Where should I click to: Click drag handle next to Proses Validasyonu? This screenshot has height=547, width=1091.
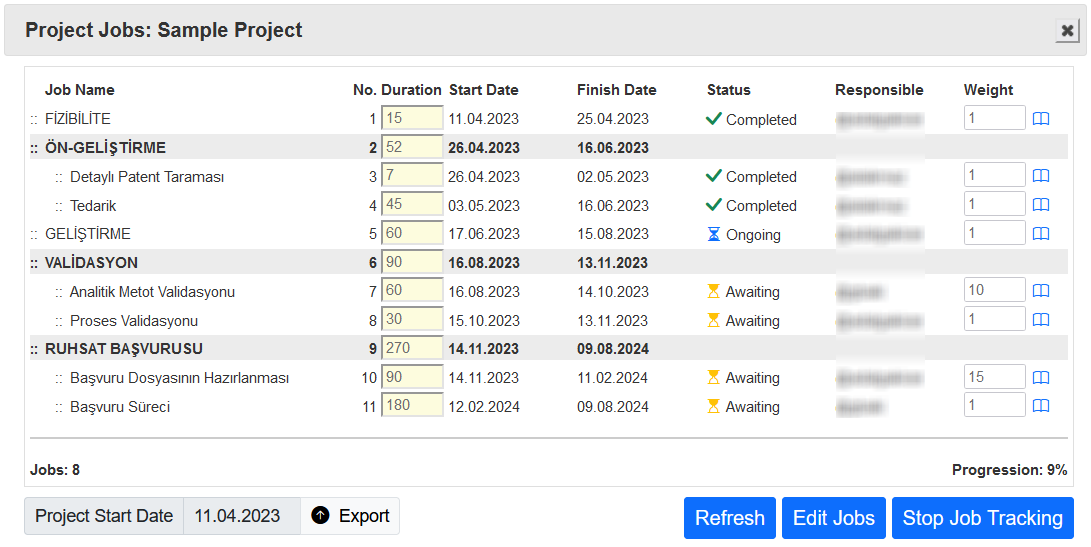pyautogui.click(x=59, y=321)
